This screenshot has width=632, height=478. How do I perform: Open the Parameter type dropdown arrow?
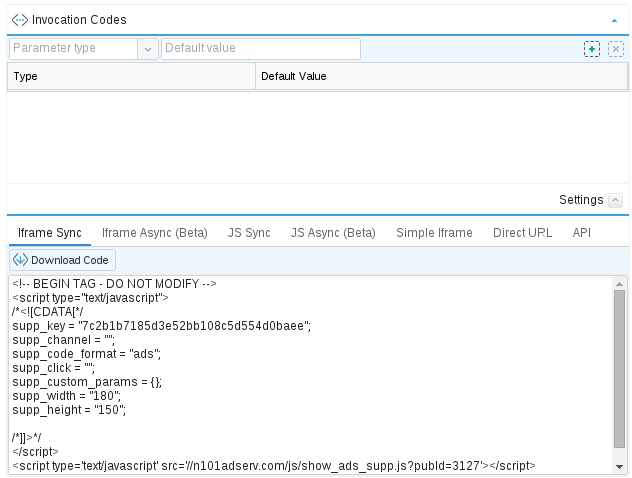(x=148, y=49)
